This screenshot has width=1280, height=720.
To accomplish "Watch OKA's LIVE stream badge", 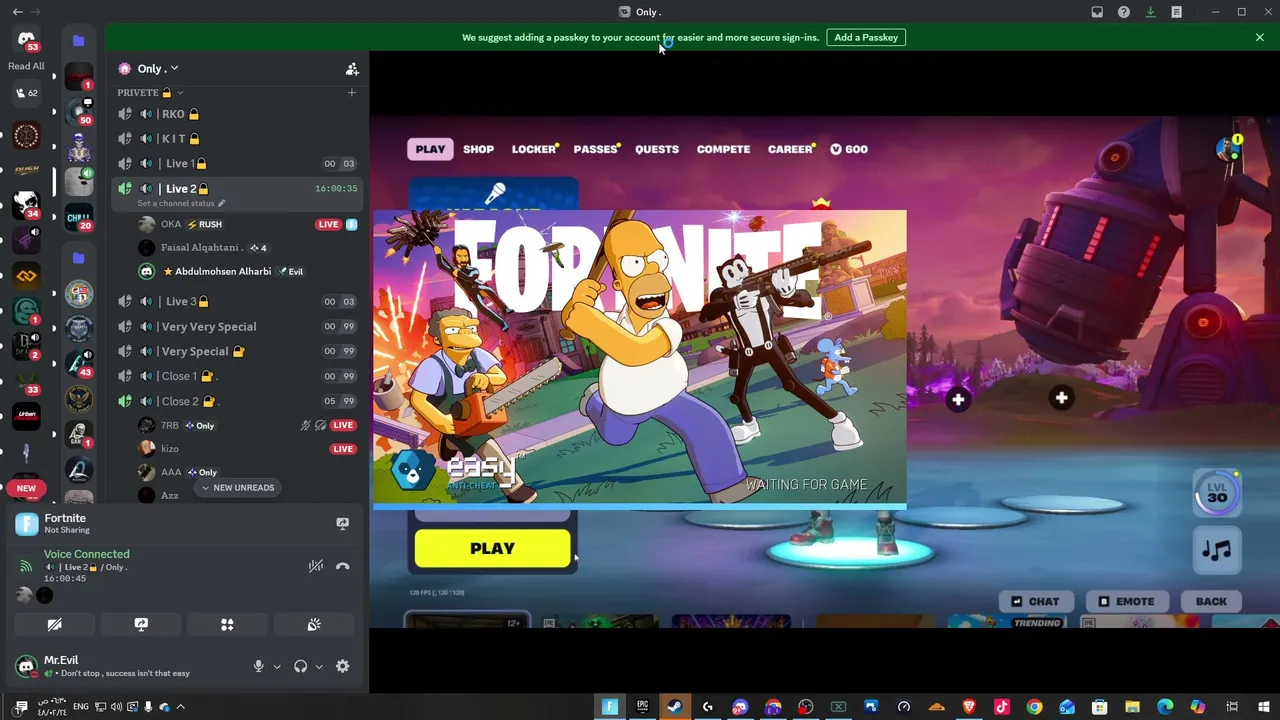I will (x=328, y=224).
